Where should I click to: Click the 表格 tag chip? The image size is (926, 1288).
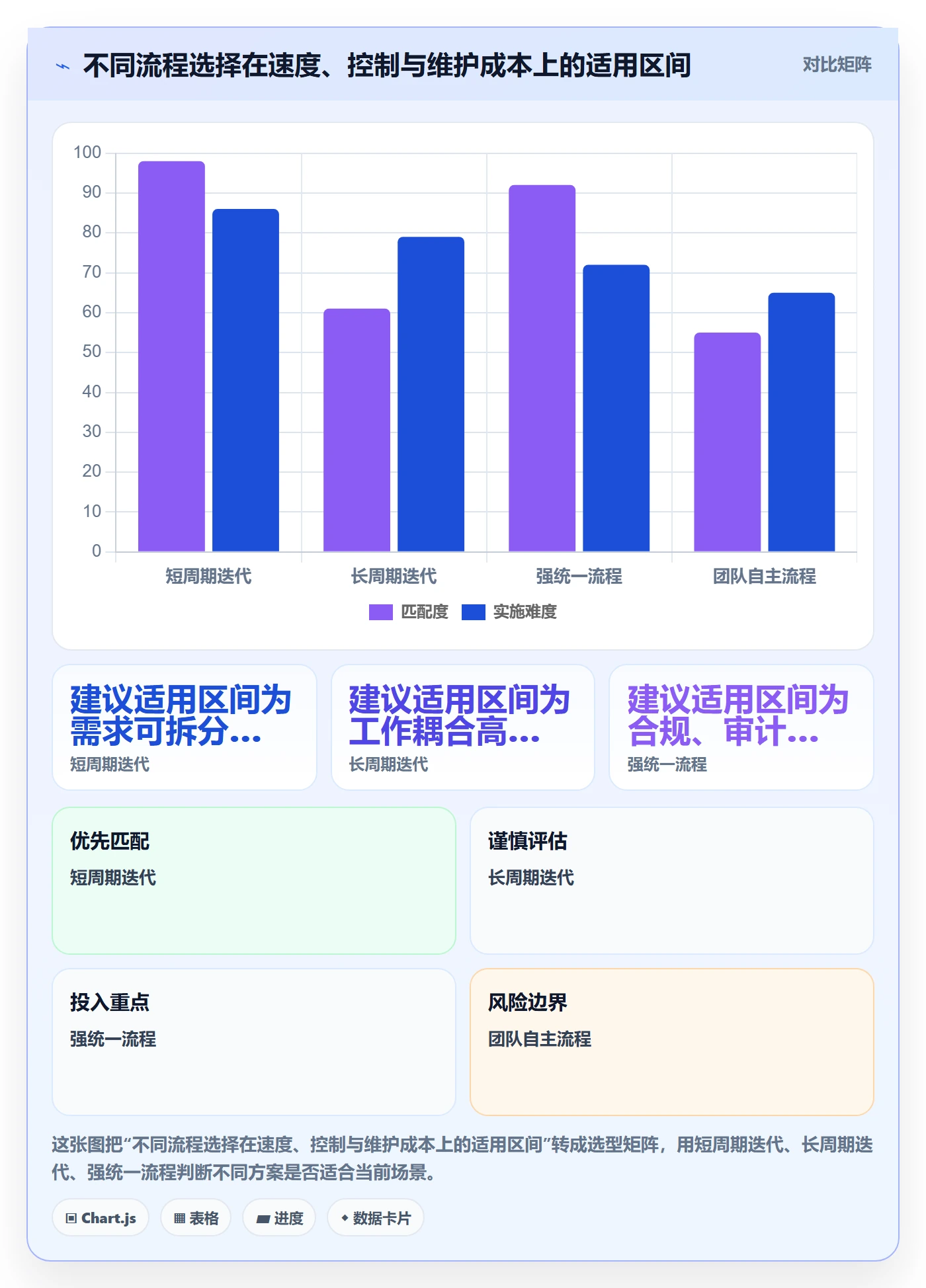[x=196, y=1218]
